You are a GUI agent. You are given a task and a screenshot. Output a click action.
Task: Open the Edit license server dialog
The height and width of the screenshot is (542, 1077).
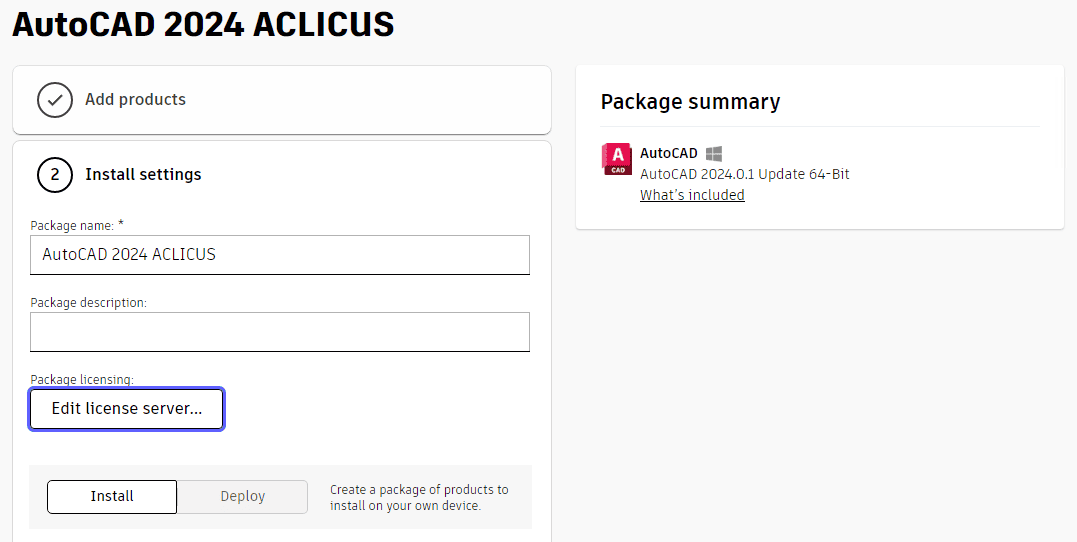[126, 409]
